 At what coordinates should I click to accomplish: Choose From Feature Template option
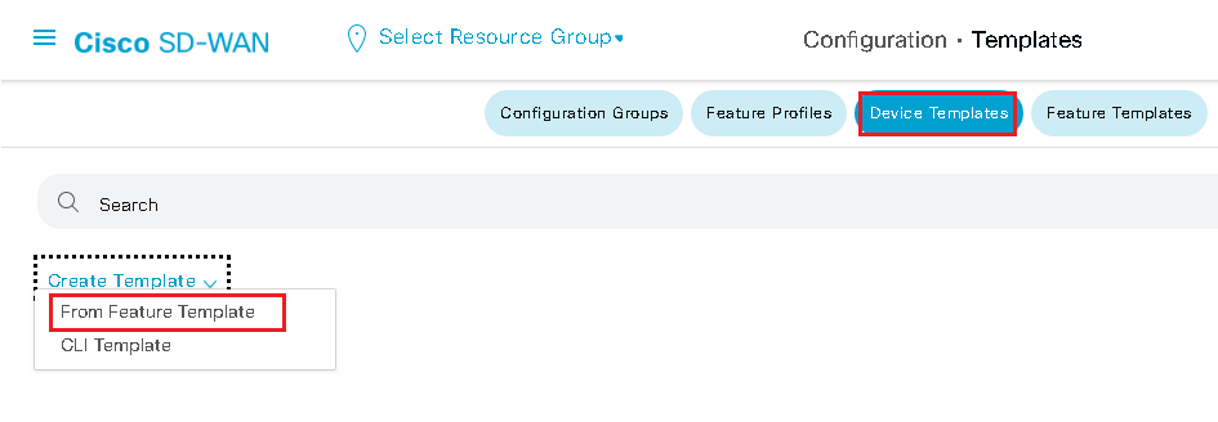(159, 312)
